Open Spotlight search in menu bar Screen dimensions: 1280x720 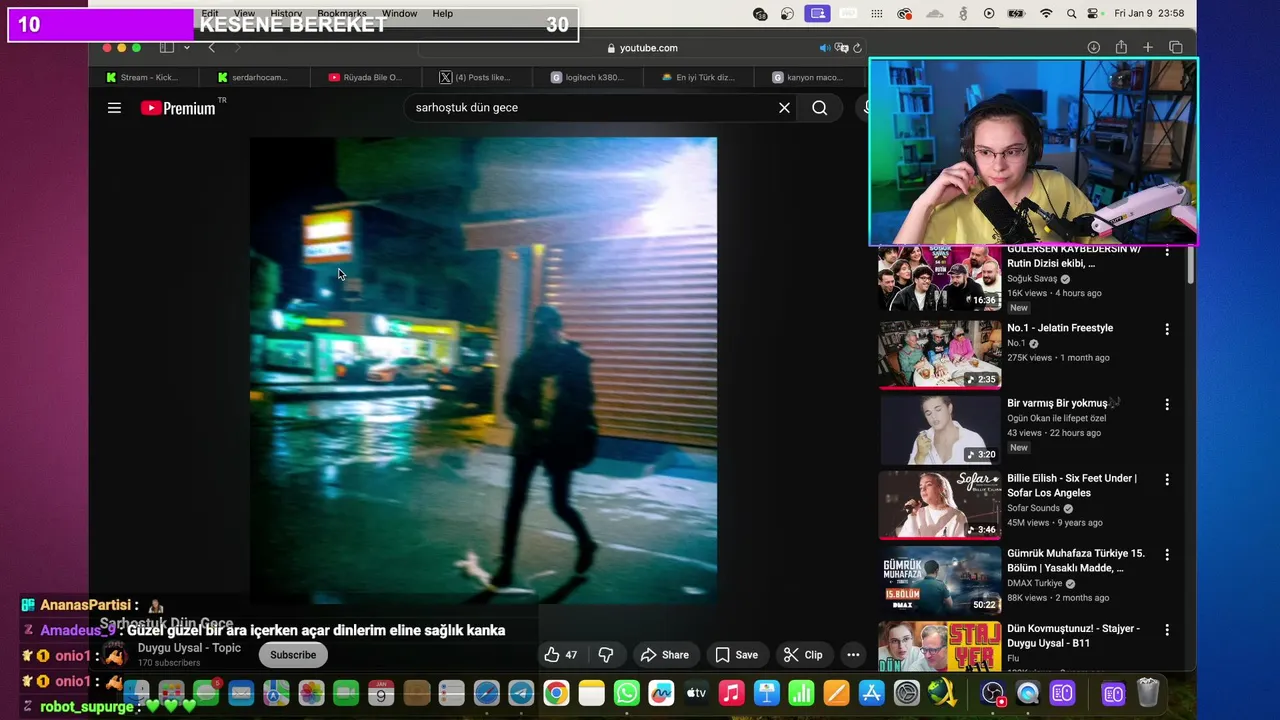(1071, 14)
